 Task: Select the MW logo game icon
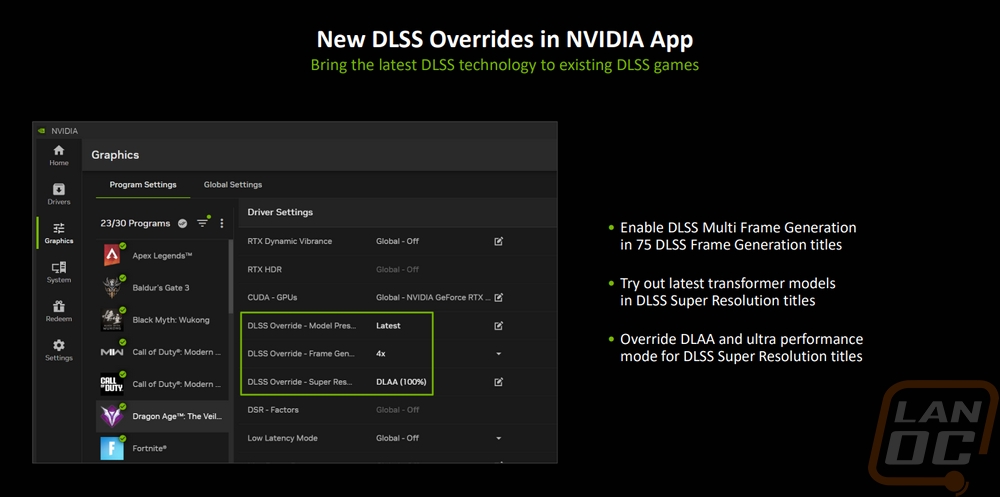112,352
